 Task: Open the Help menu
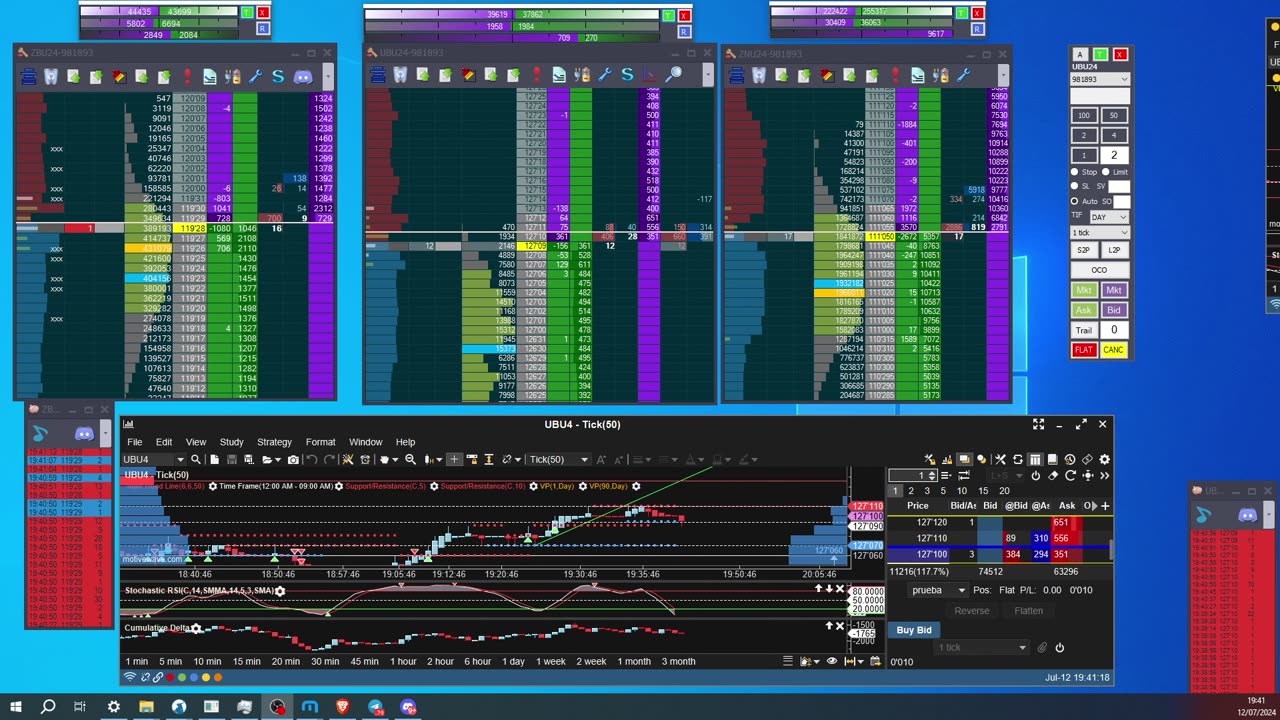click(x=405, y=442)
